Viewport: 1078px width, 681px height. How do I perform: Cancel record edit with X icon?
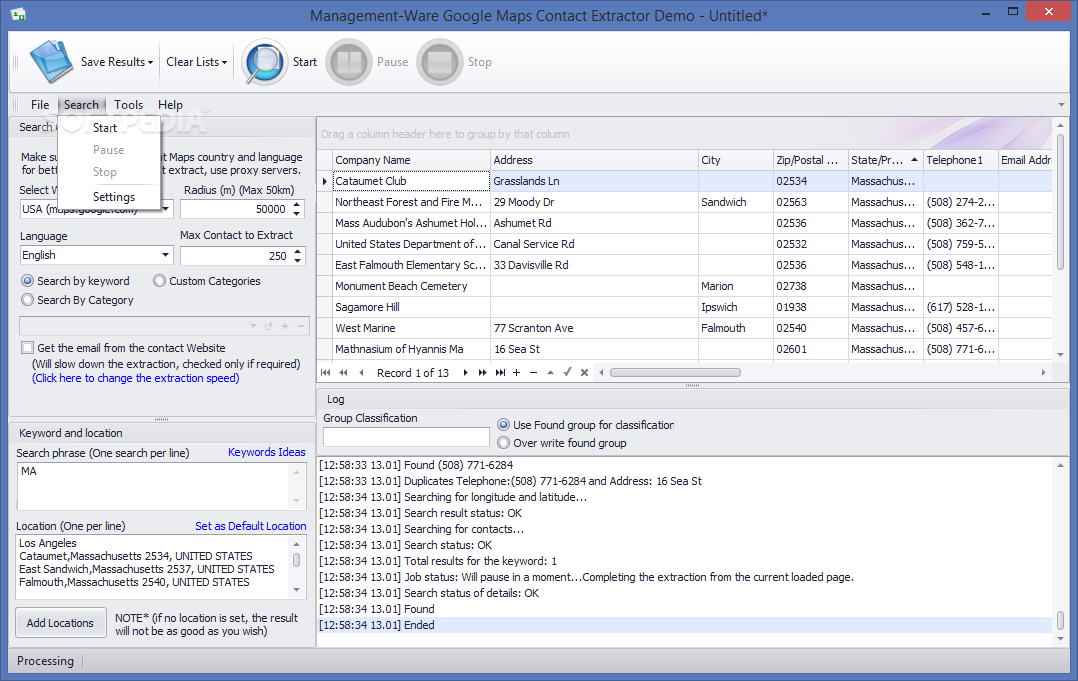[584, 372]
